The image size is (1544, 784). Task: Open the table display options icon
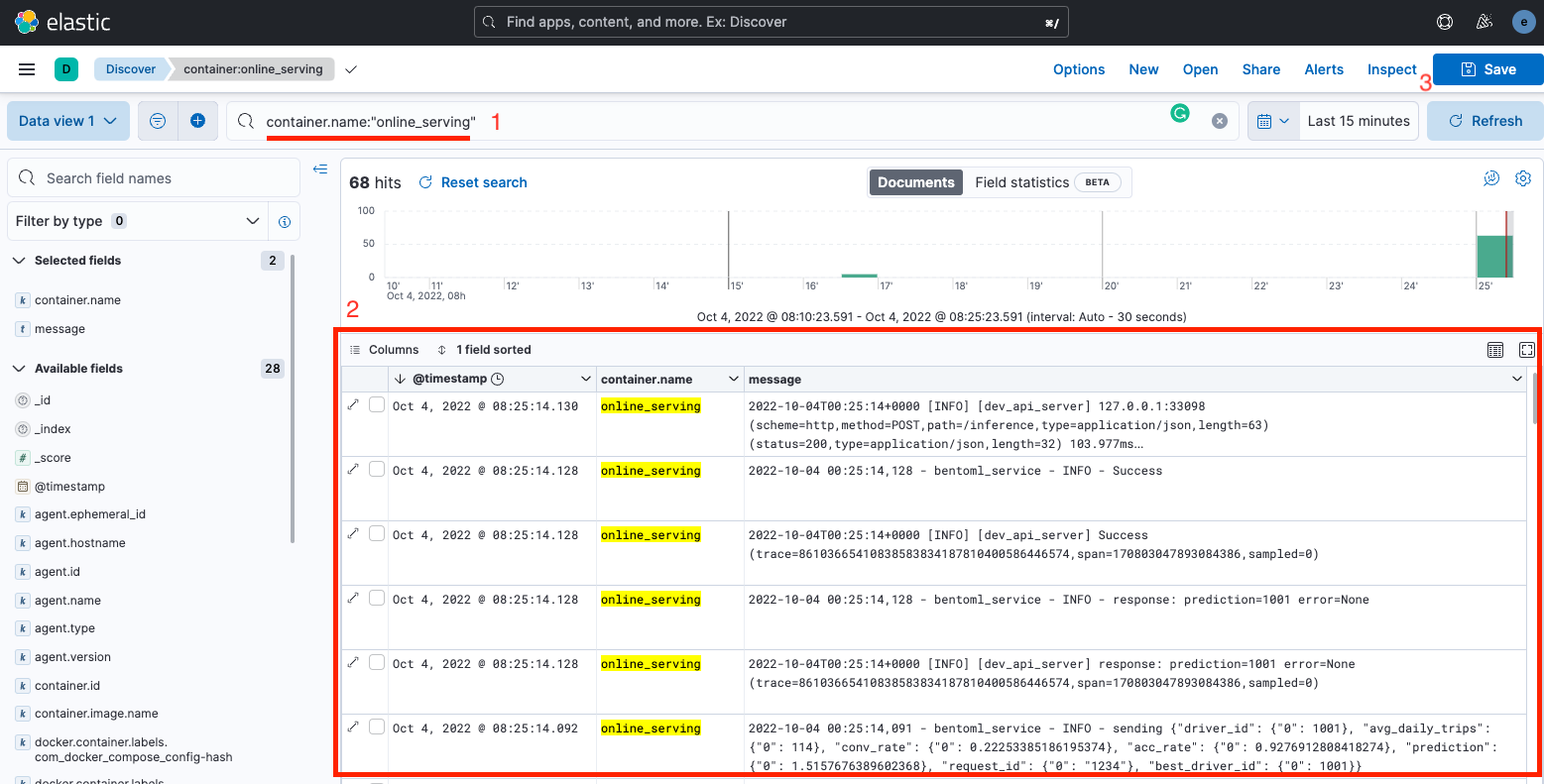pyautogui.click(x=1495, y=350)
